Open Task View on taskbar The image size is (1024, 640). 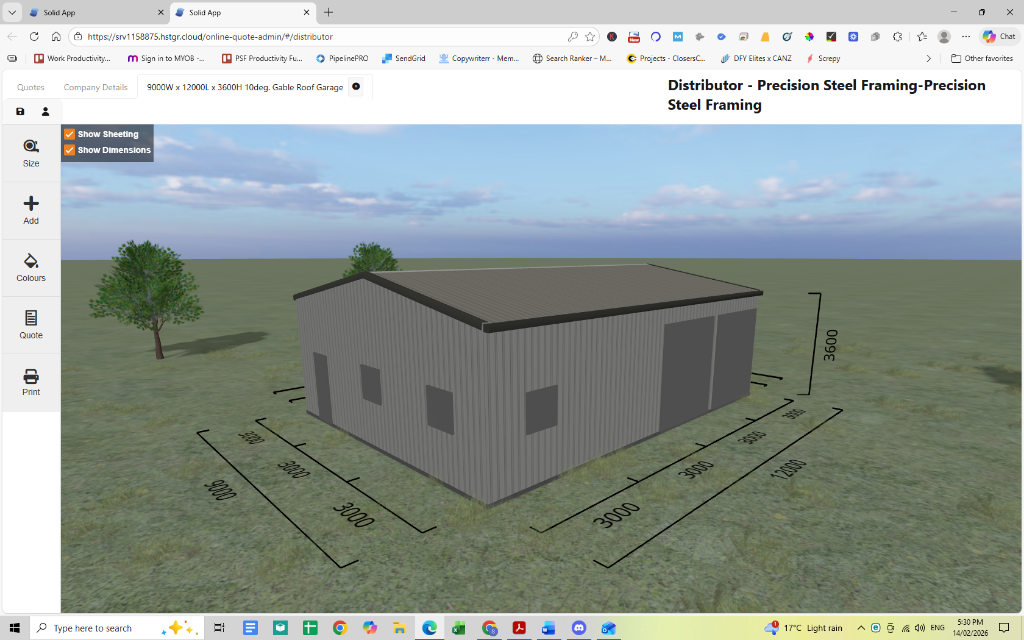click(x=219, y=628)
